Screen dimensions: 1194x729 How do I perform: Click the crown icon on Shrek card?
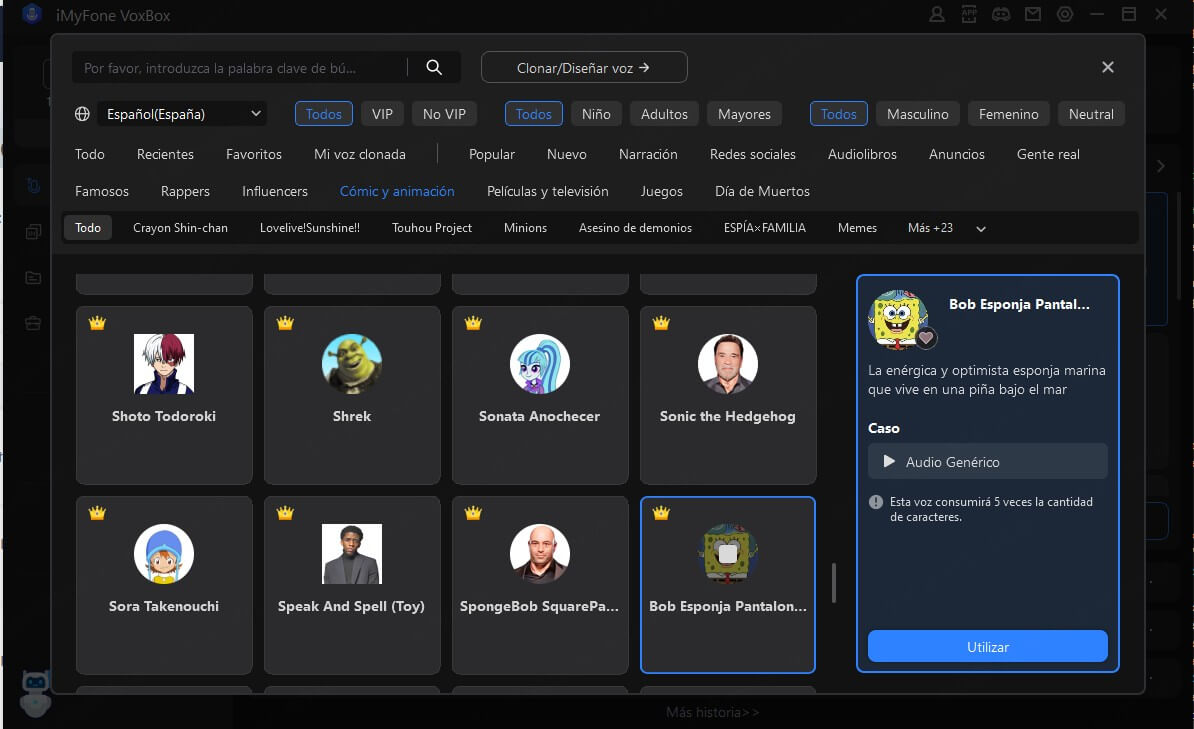pyautogui.click(x=285, y=323)
